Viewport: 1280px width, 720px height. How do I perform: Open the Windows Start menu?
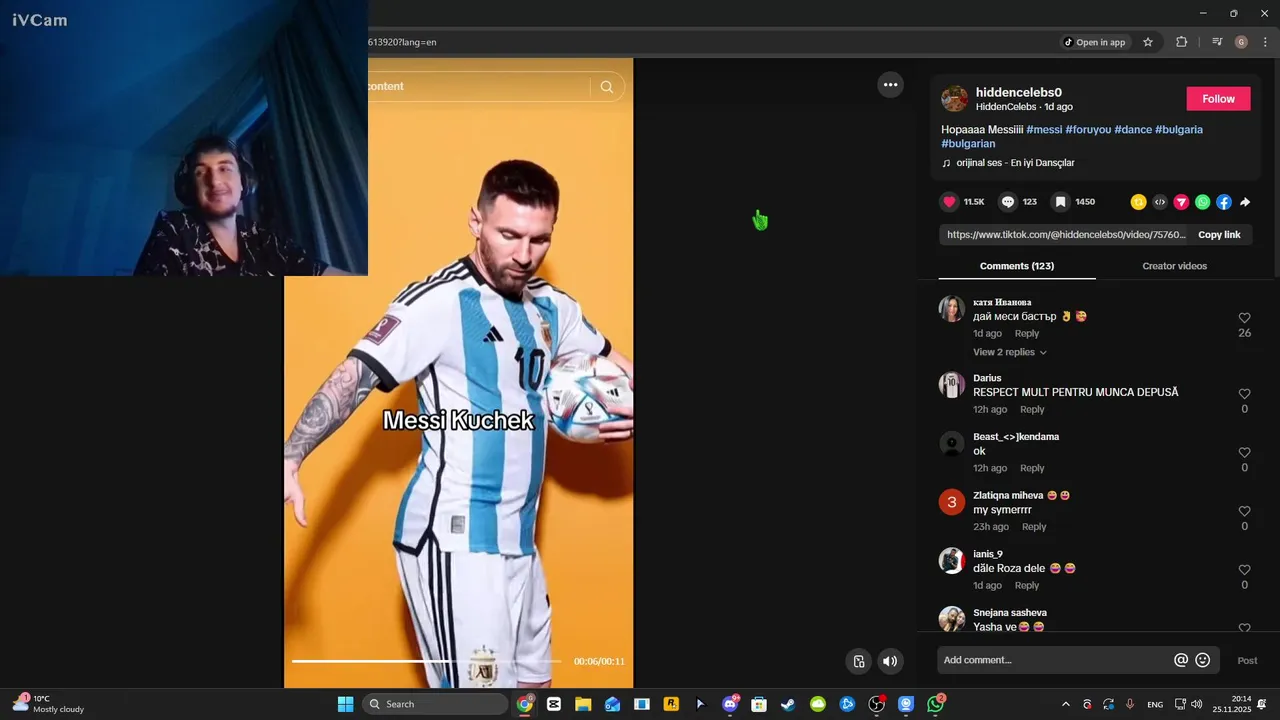345,704
